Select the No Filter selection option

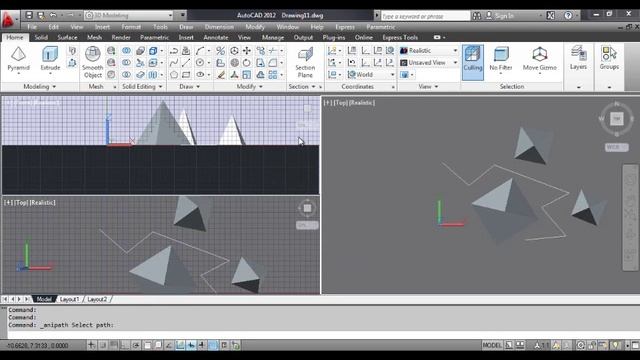pos(500,59)
